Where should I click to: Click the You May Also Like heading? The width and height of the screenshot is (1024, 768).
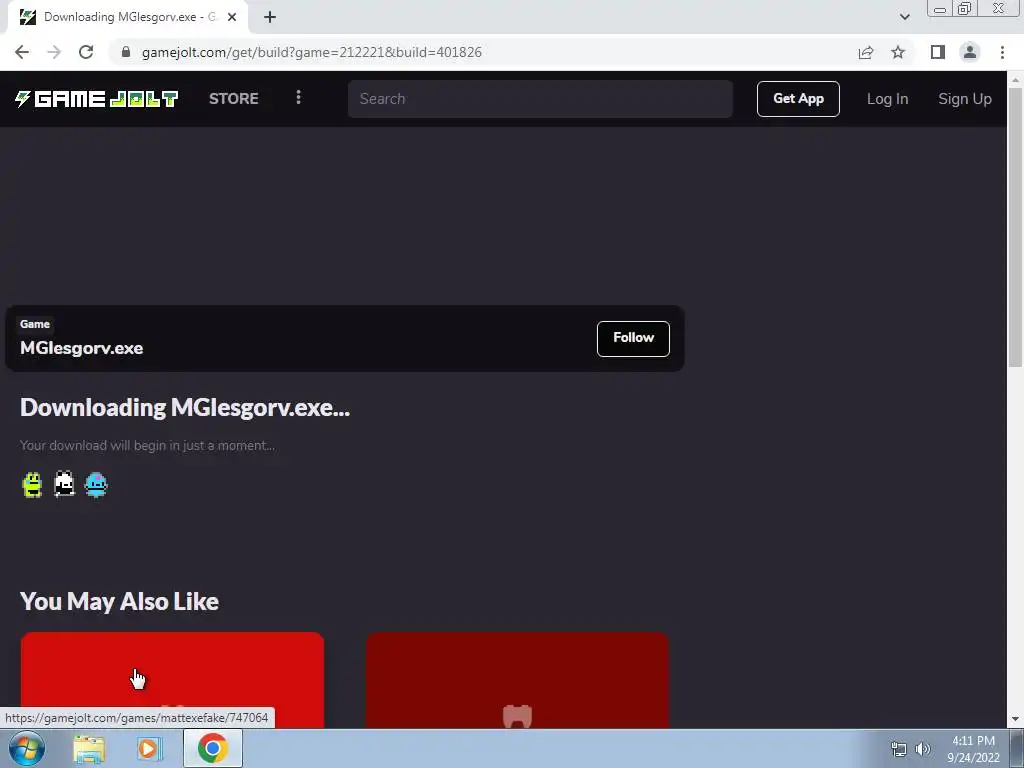(x=120, y=601)
